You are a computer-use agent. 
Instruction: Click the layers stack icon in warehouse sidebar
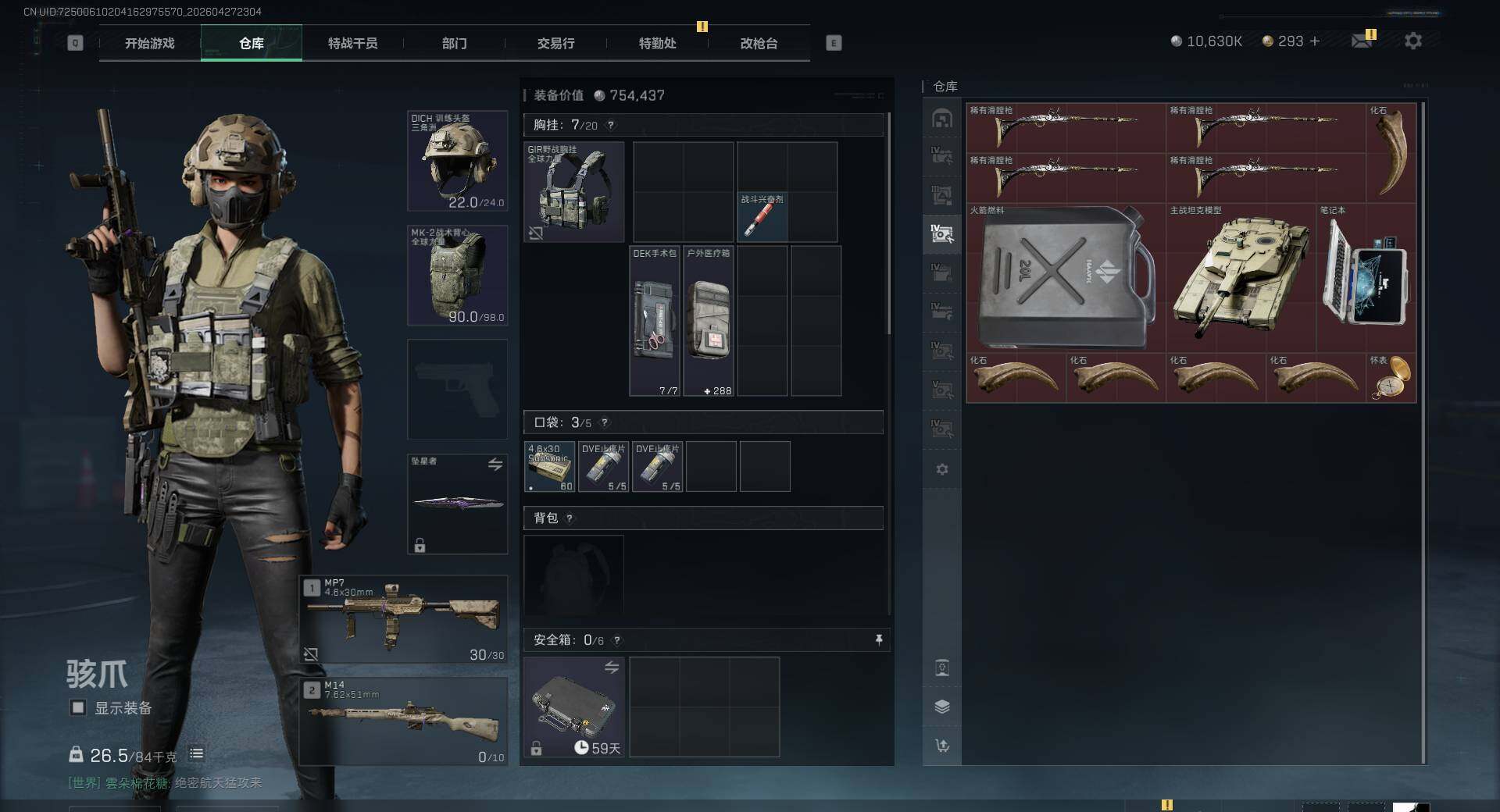pos(942,707)
